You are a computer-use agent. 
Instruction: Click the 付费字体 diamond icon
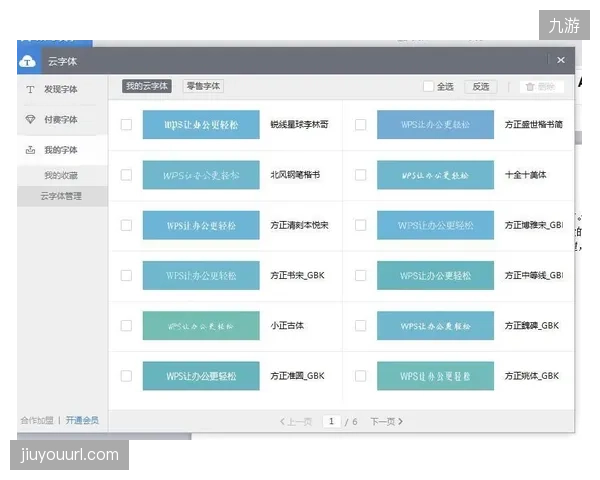click(x=30, y=119)
